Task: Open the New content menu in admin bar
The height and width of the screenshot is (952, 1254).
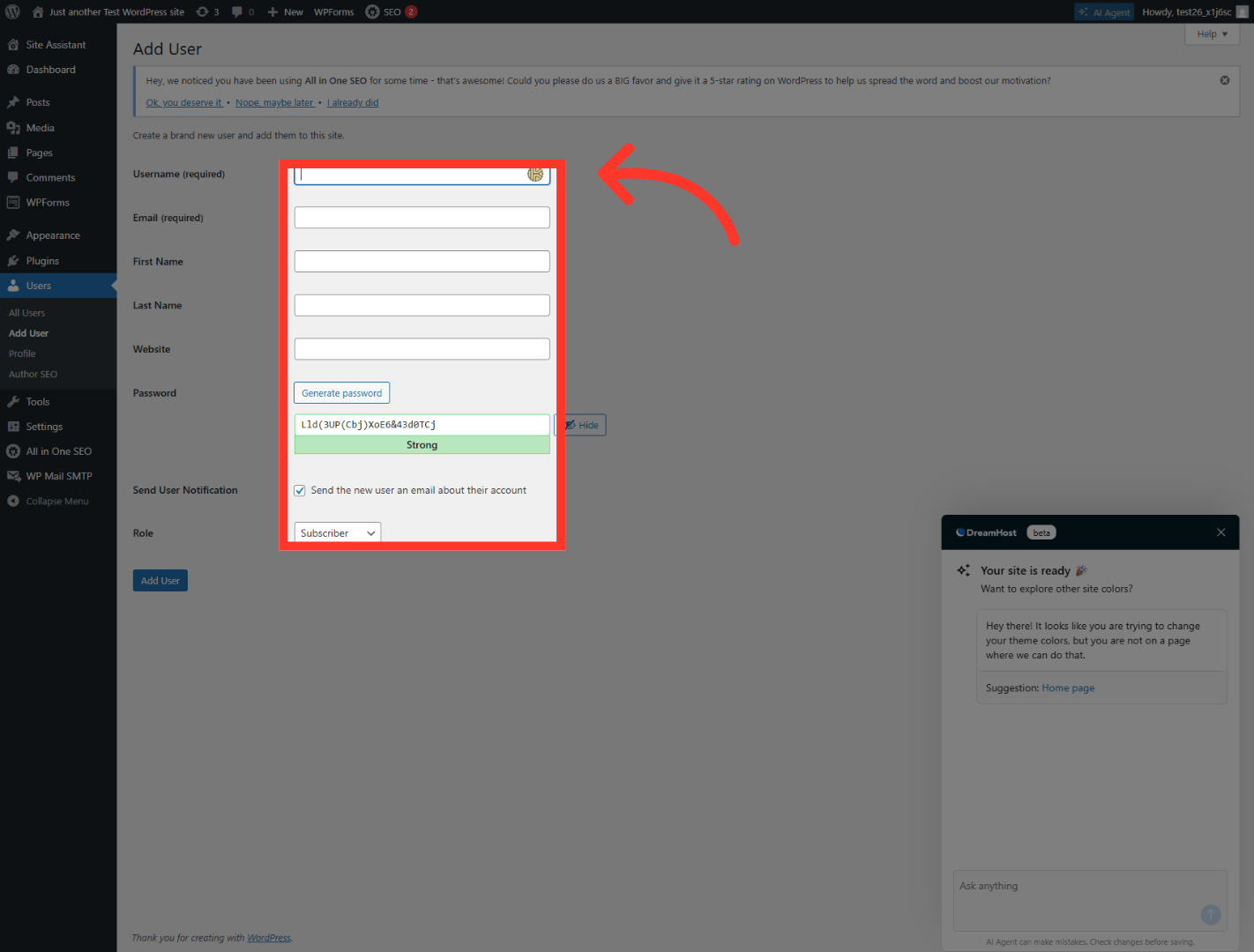Action: point(285,12)
